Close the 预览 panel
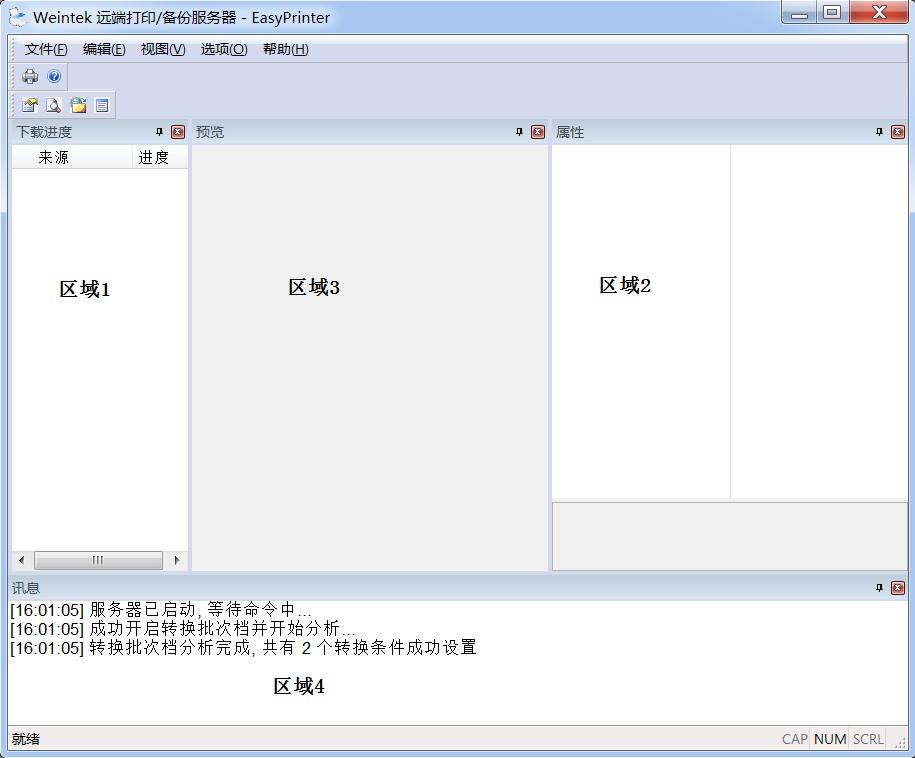The image size is (915, 758). pyautogui.click(x=538, y=132)
